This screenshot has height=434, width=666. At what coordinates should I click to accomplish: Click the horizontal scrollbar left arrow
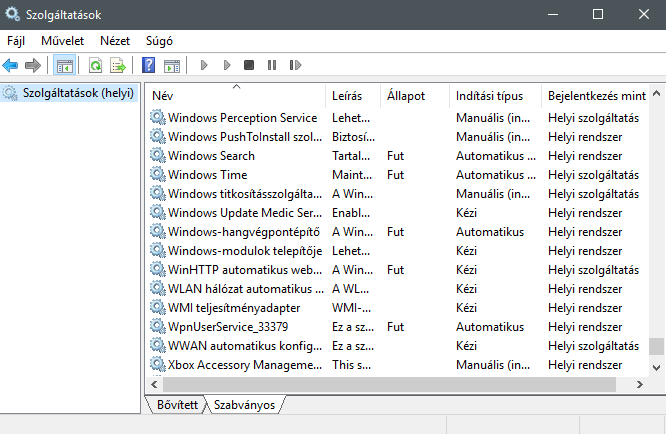point(154,385)
